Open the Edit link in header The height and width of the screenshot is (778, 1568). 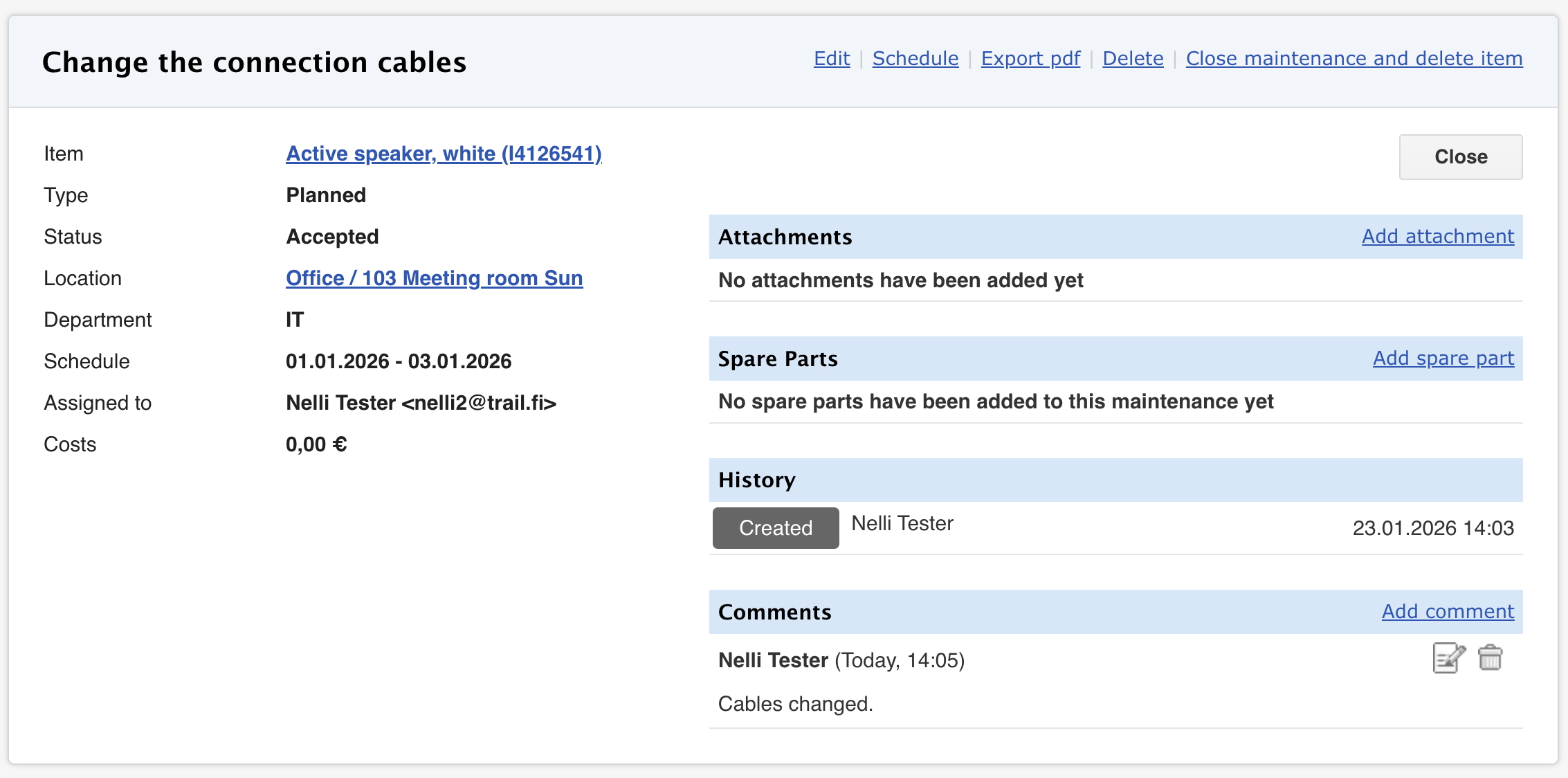[x=831, y=59]
